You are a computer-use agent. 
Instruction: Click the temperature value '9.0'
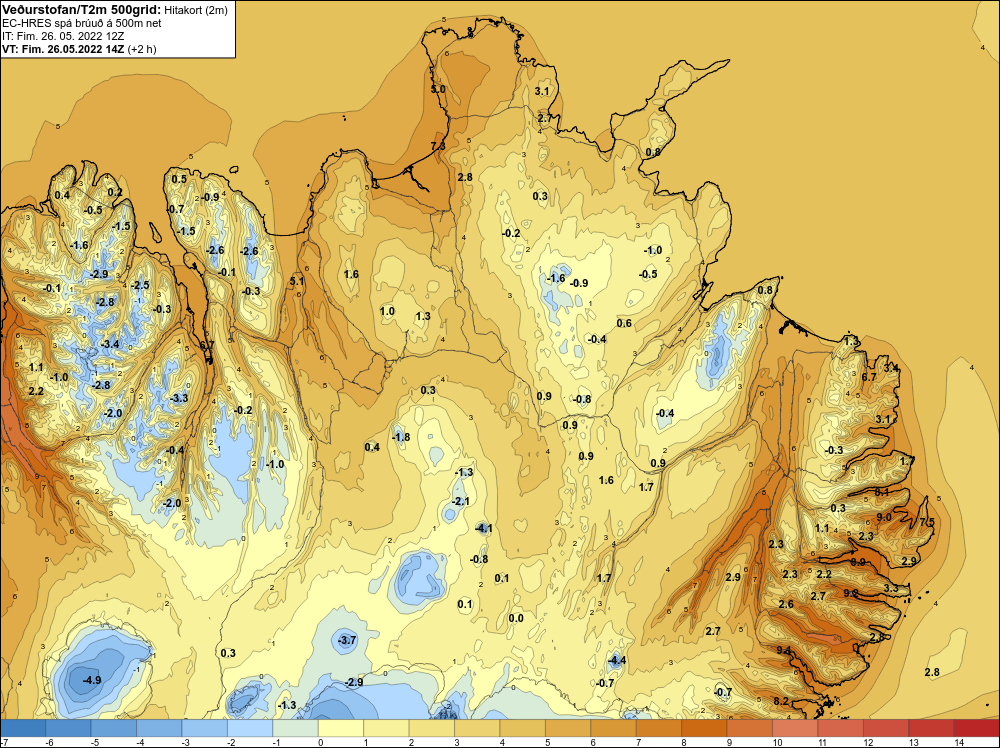pyautogui.click(x=884, y=517)
